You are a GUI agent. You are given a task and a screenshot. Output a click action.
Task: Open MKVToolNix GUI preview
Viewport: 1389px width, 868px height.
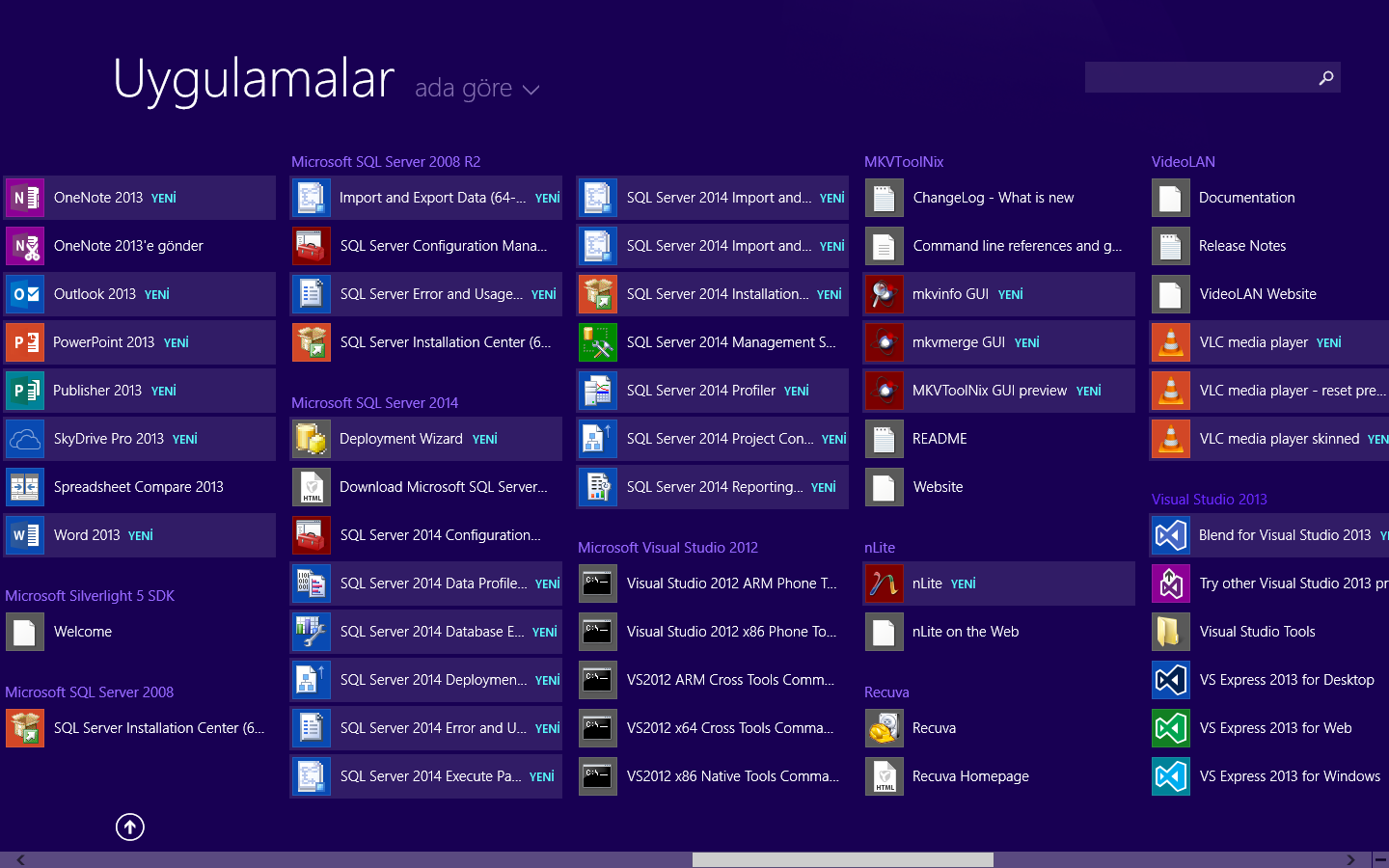tap(999, 391)
